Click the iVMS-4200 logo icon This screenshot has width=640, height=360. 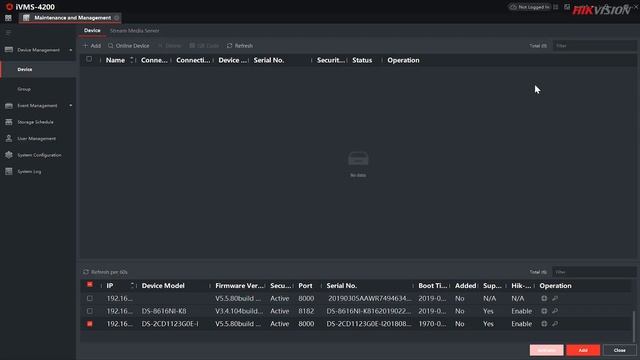pyautogui.click(x=9, y=7)
